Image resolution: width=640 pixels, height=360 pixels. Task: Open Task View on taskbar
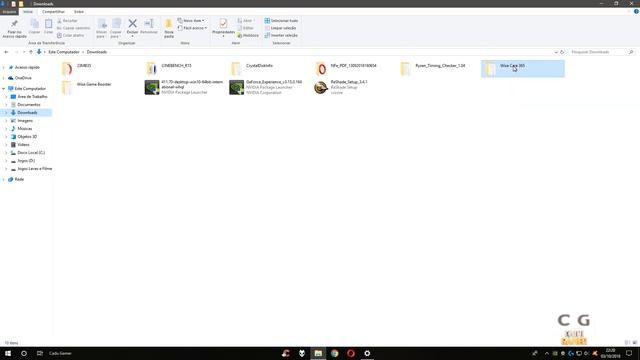pyautogui.click(x=40, y=353)
